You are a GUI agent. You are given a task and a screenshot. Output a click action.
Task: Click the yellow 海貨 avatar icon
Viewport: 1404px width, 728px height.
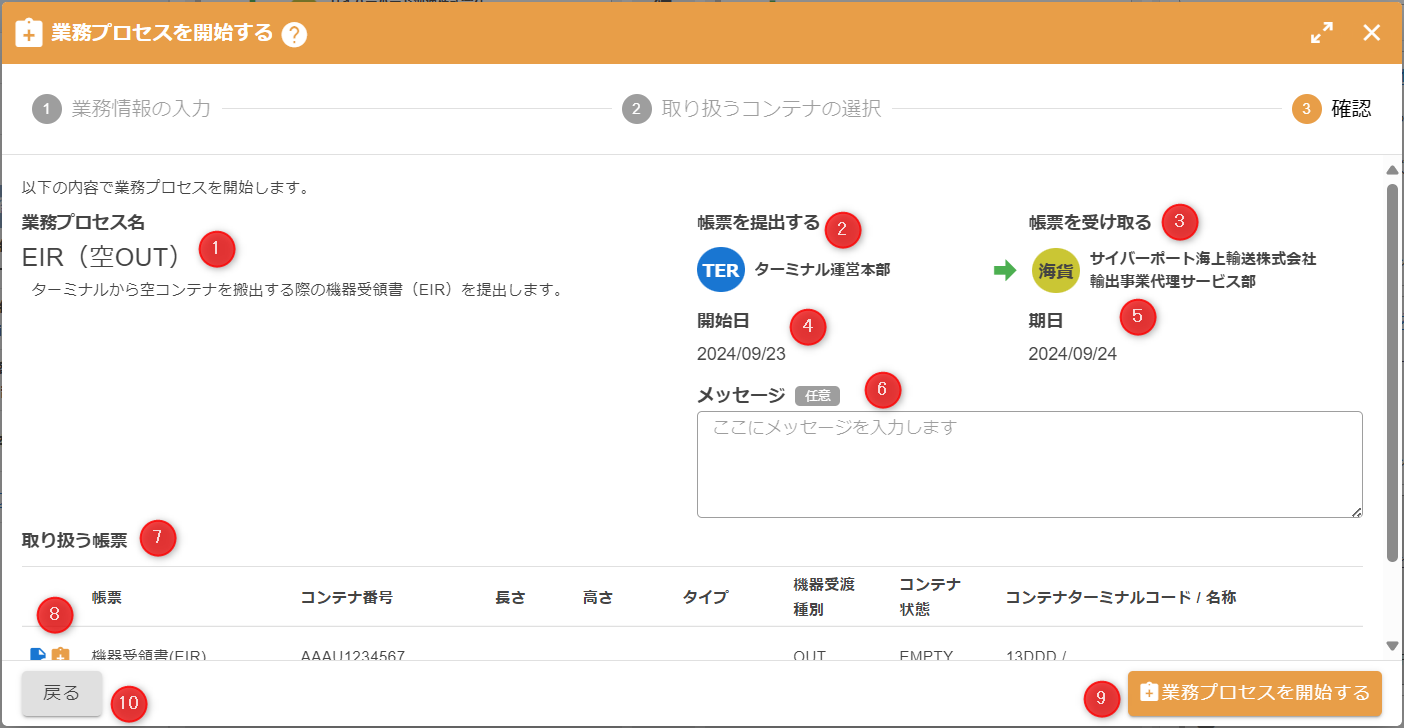coord(1055,270)
